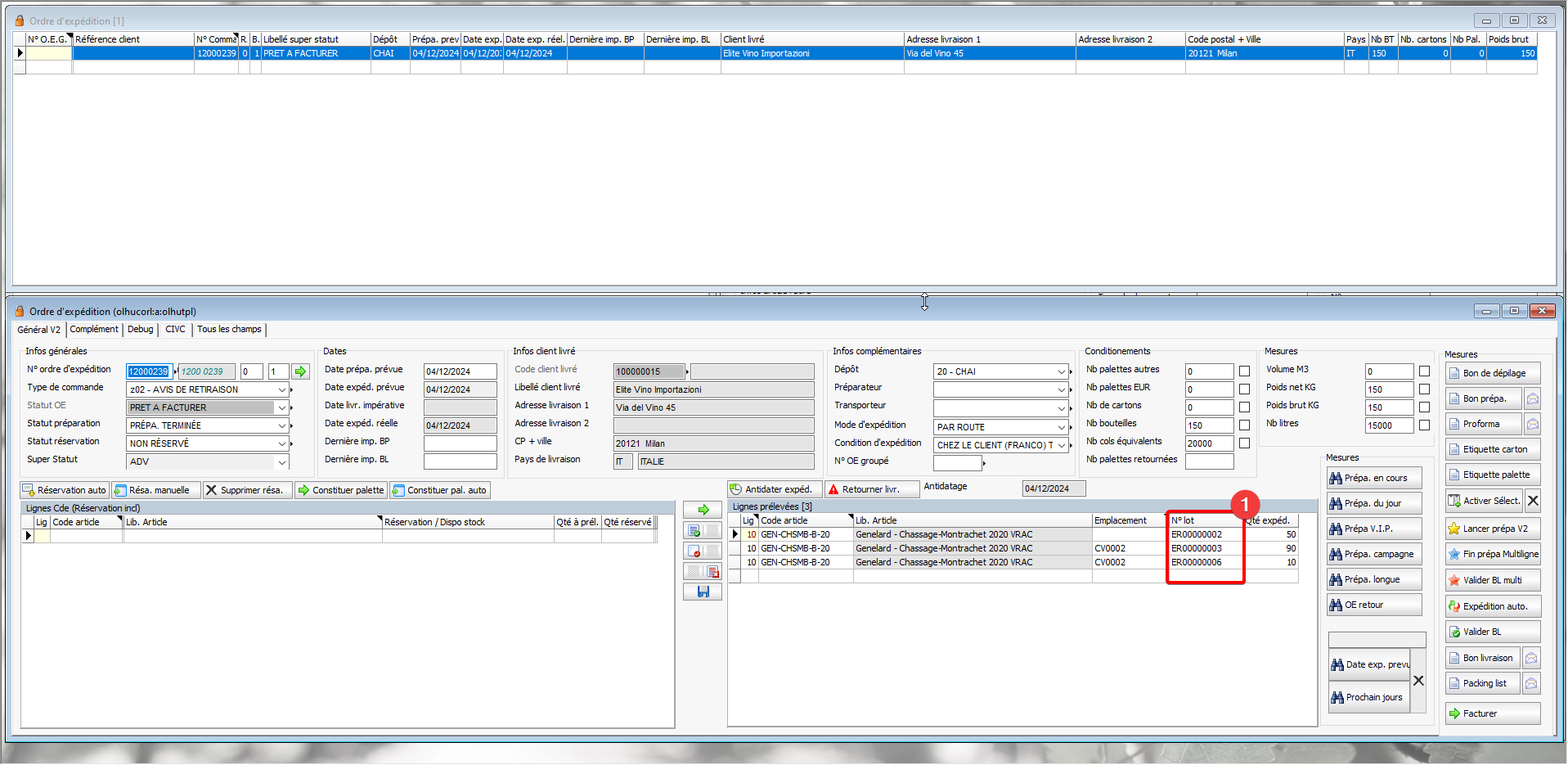Image resolution: width=1568 pixels, height=765 pixels.
Task: Check the box next to Nb bouteilles
Action: click(x=1244, y=425)
